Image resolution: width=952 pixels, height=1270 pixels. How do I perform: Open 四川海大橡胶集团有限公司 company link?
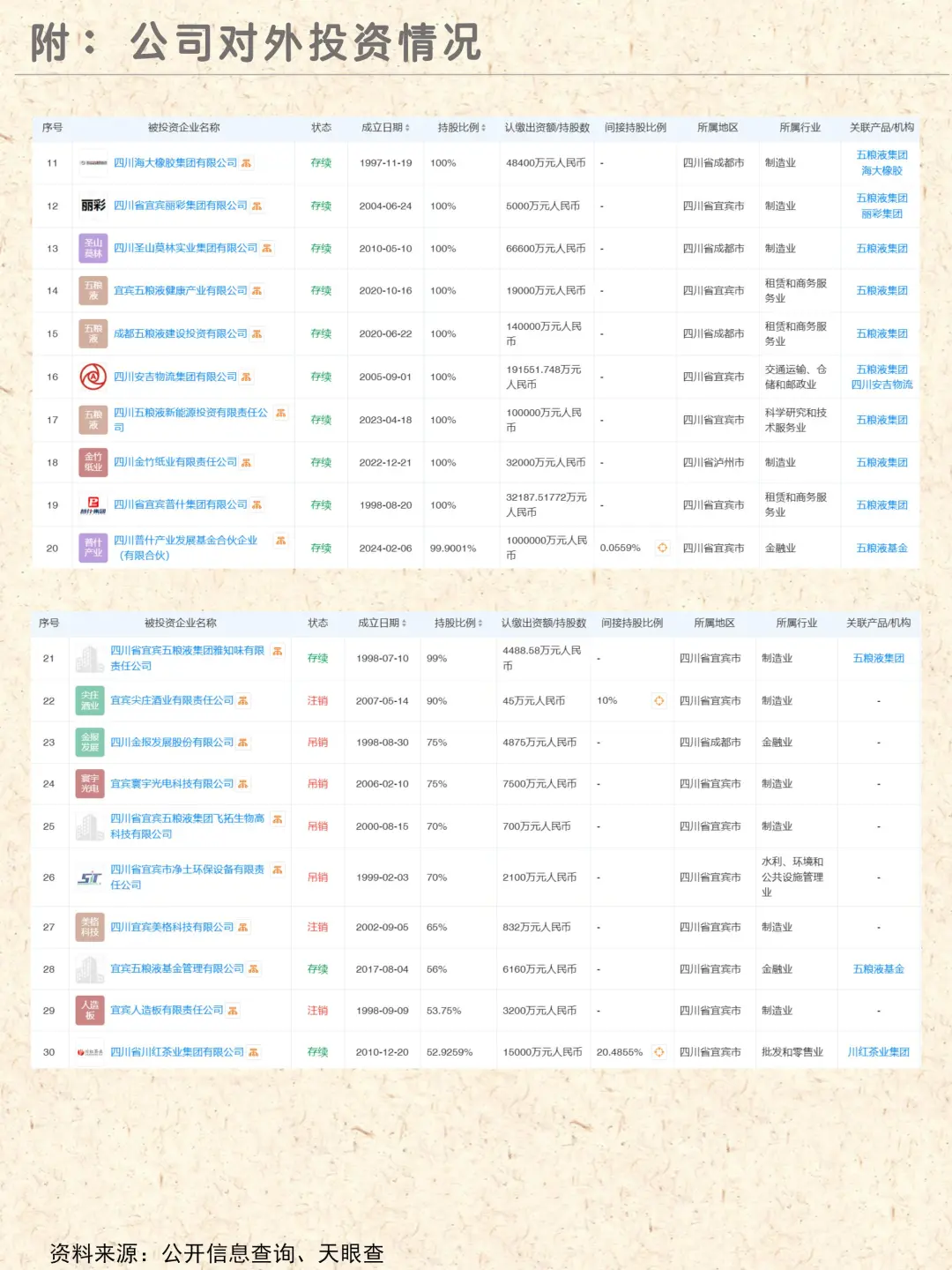point(175,163)
